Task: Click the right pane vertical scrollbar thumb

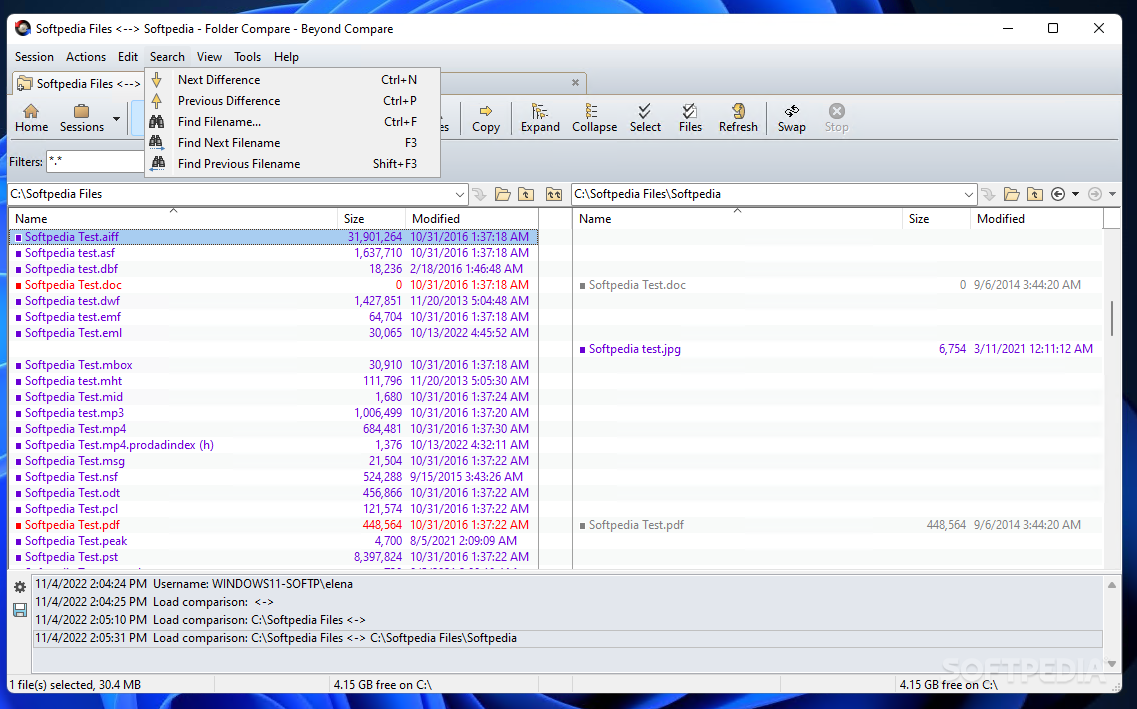Action: click(x=1112, y=318)
